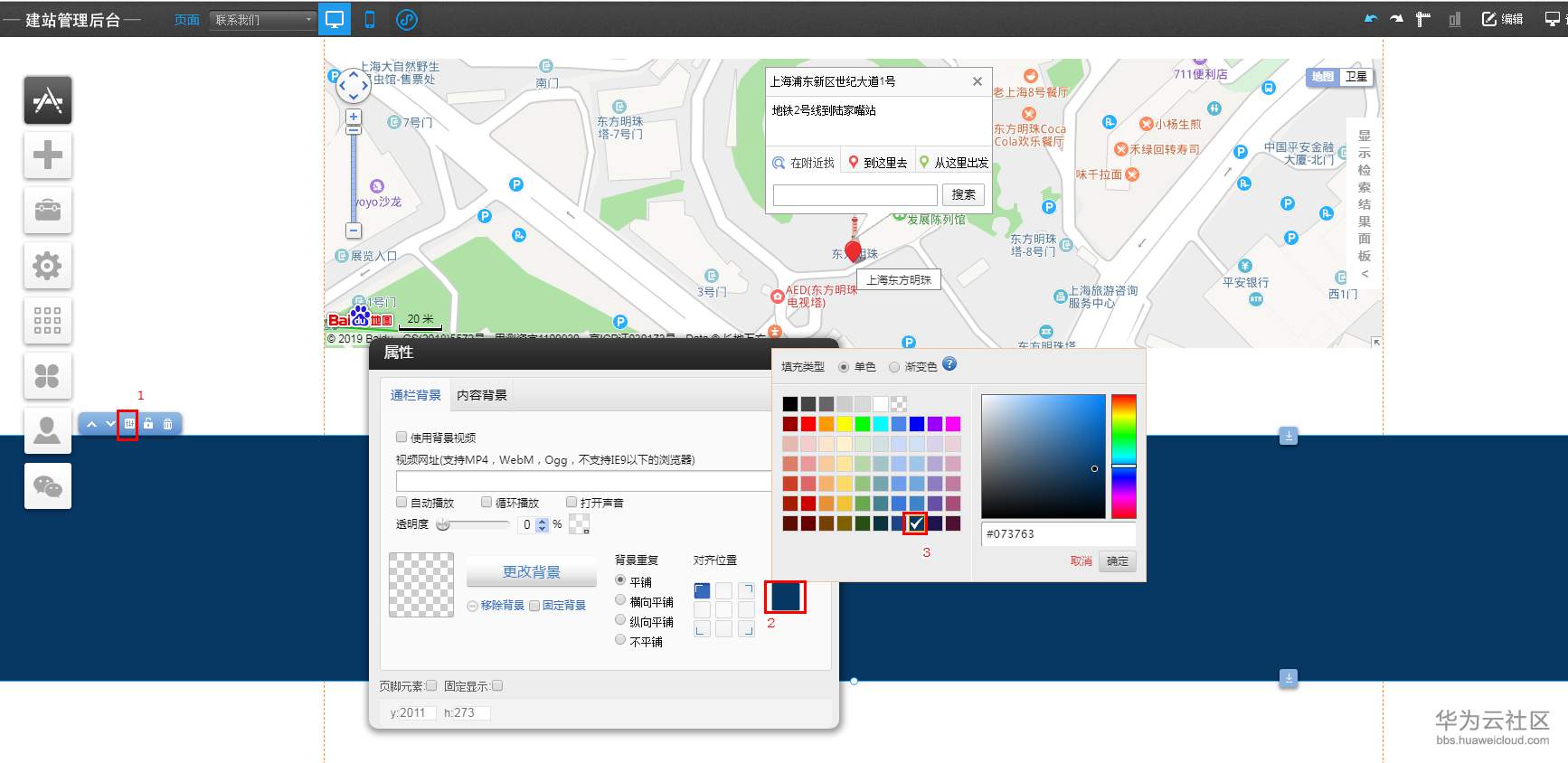Delete the section with the trash icon
The image size is (1568, 763).
(x=167, y=424)
